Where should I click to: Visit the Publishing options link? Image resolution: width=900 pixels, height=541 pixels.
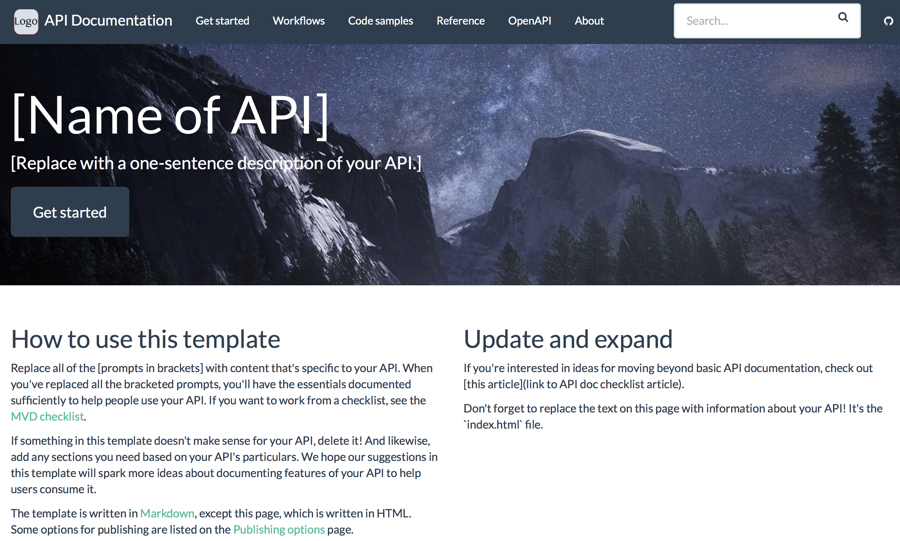(x=279, y=530)
